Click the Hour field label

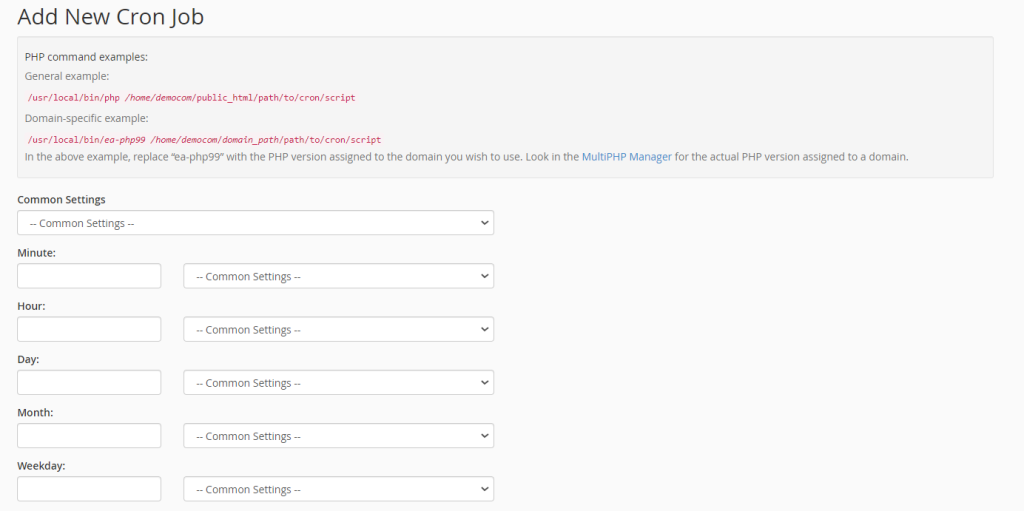coord(31,306)
